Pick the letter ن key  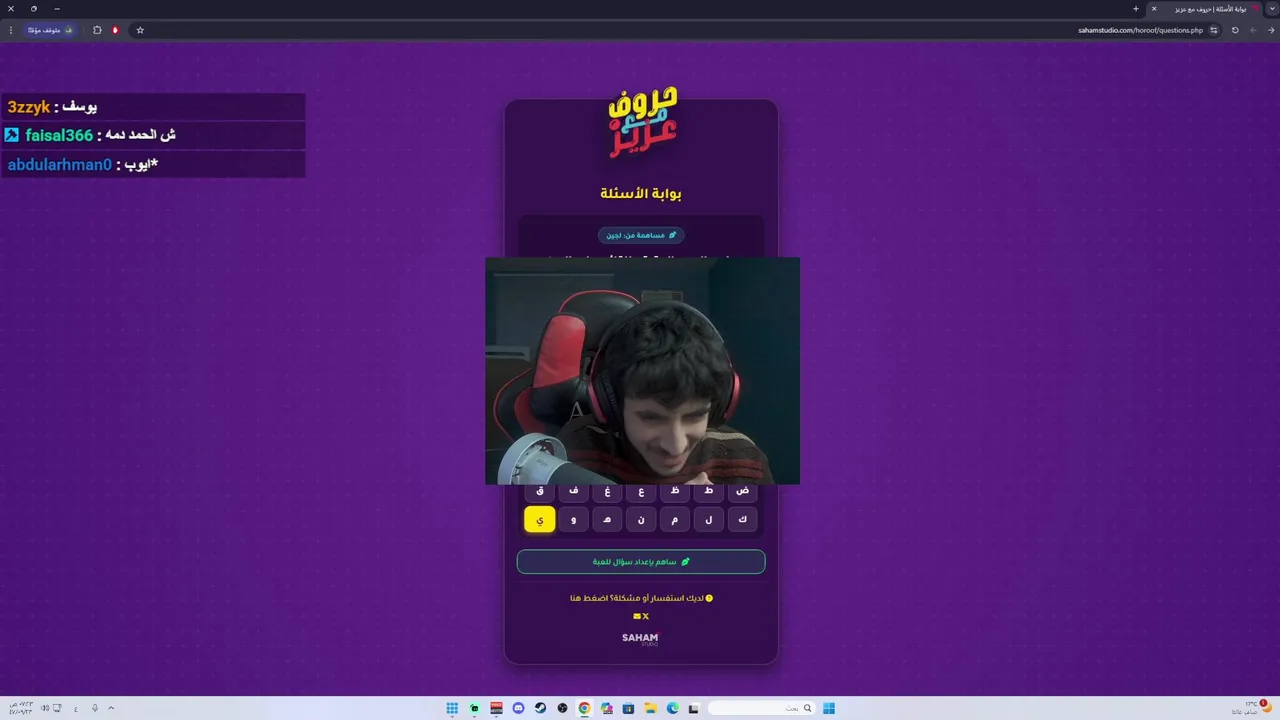tap(641, 519)
